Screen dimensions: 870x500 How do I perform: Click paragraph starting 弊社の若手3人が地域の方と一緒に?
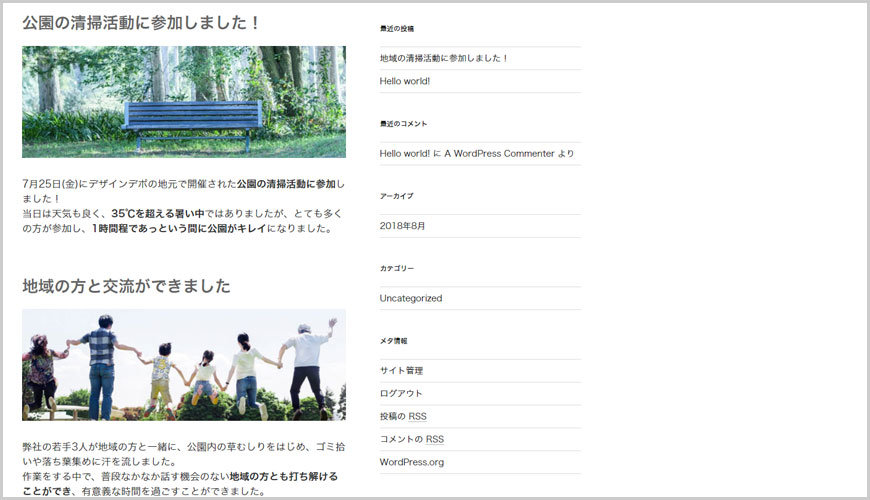(184, 469)
